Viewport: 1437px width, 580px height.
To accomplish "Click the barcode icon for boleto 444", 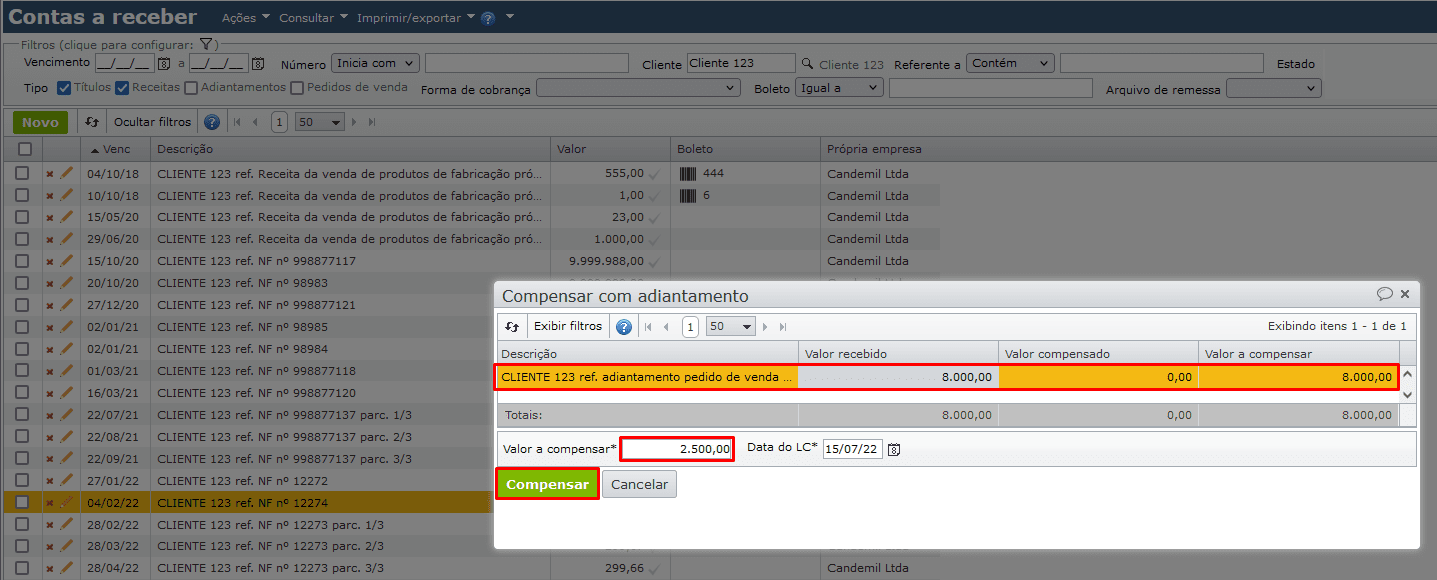I will point(688,173).
